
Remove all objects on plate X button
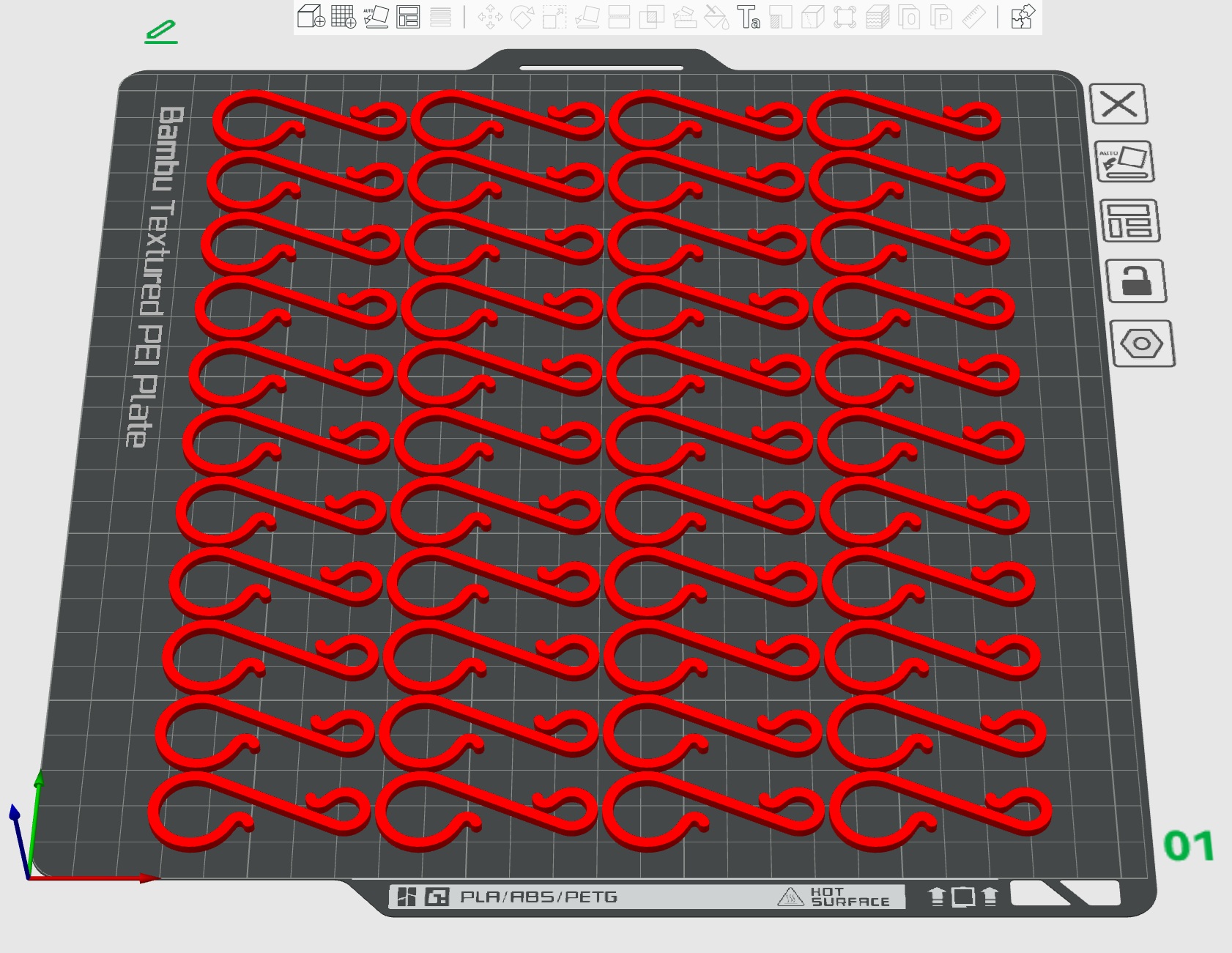[x=1118, y=103]
